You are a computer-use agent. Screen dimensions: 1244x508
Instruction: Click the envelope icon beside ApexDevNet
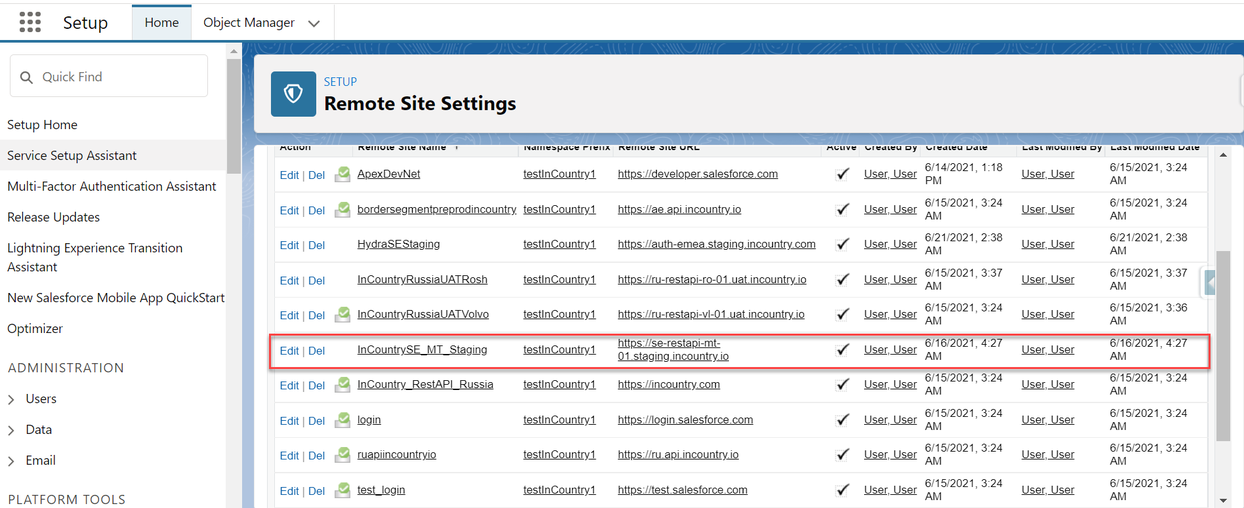click(x=342, y=174)
